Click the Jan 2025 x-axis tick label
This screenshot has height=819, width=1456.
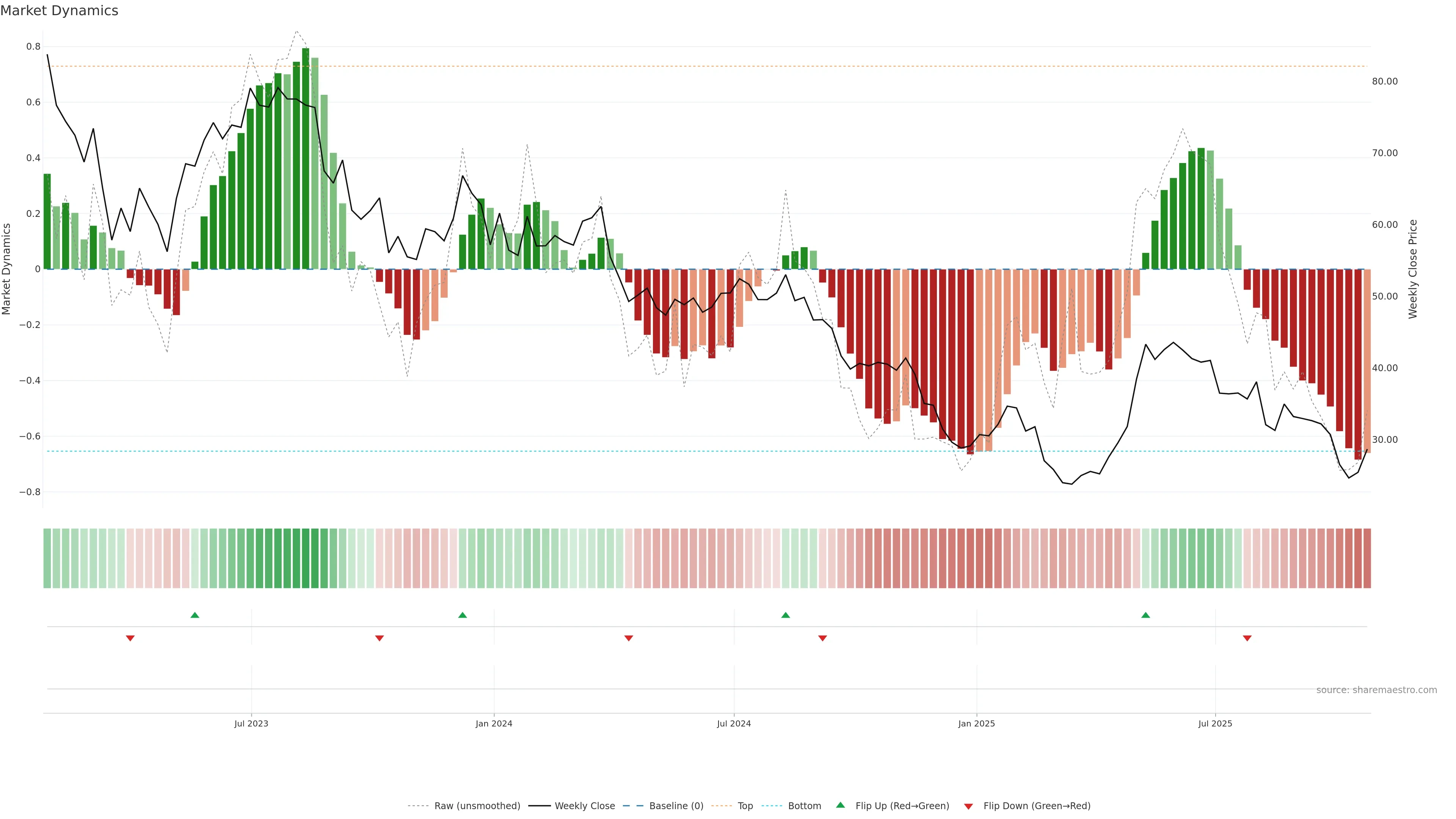coord(976,723)
